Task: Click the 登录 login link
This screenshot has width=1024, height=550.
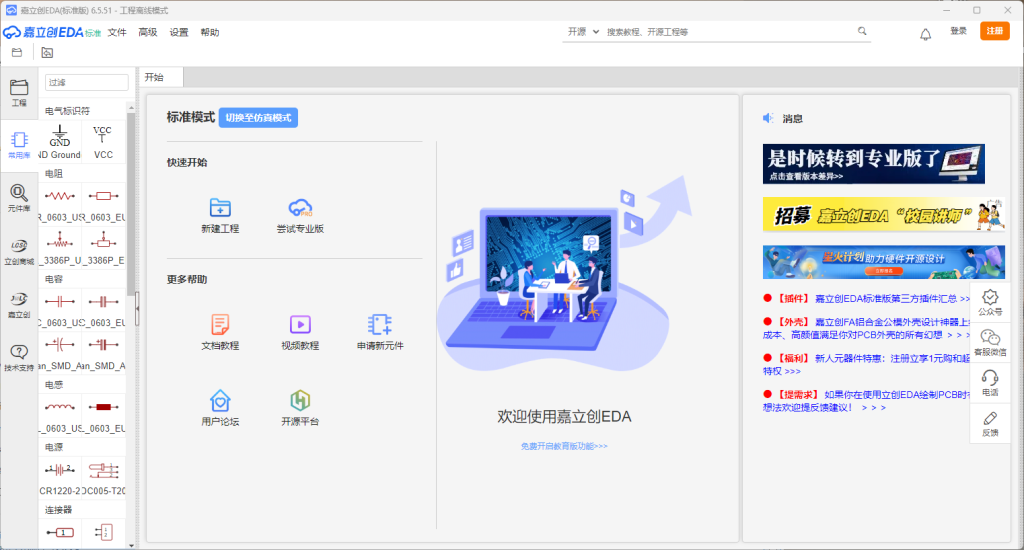Action: pyautogui.click(x=958, y=31)
